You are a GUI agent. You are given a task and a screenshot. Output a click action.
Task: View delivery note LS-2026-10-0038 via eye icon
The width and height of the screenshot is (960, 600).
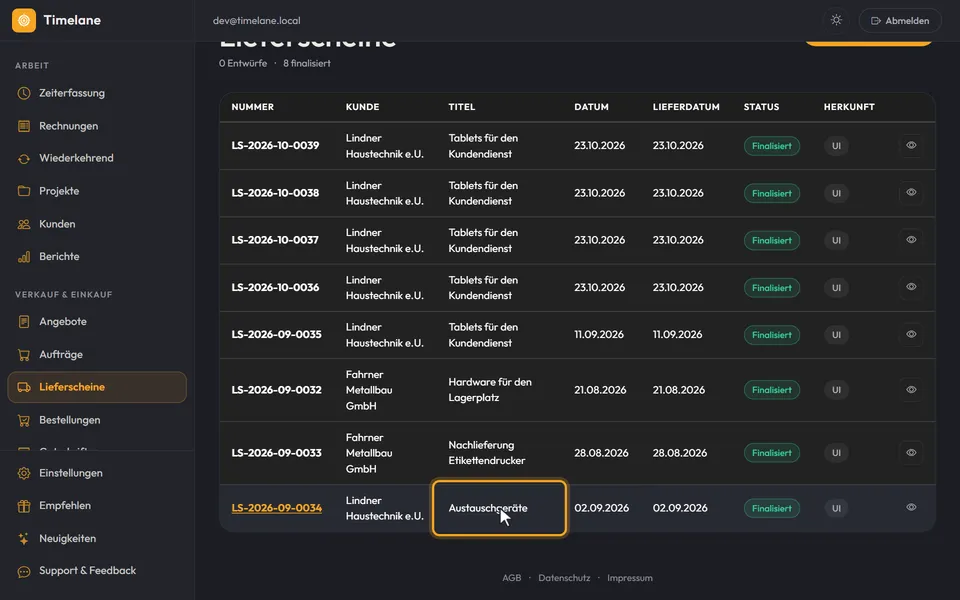pos(911,192)
